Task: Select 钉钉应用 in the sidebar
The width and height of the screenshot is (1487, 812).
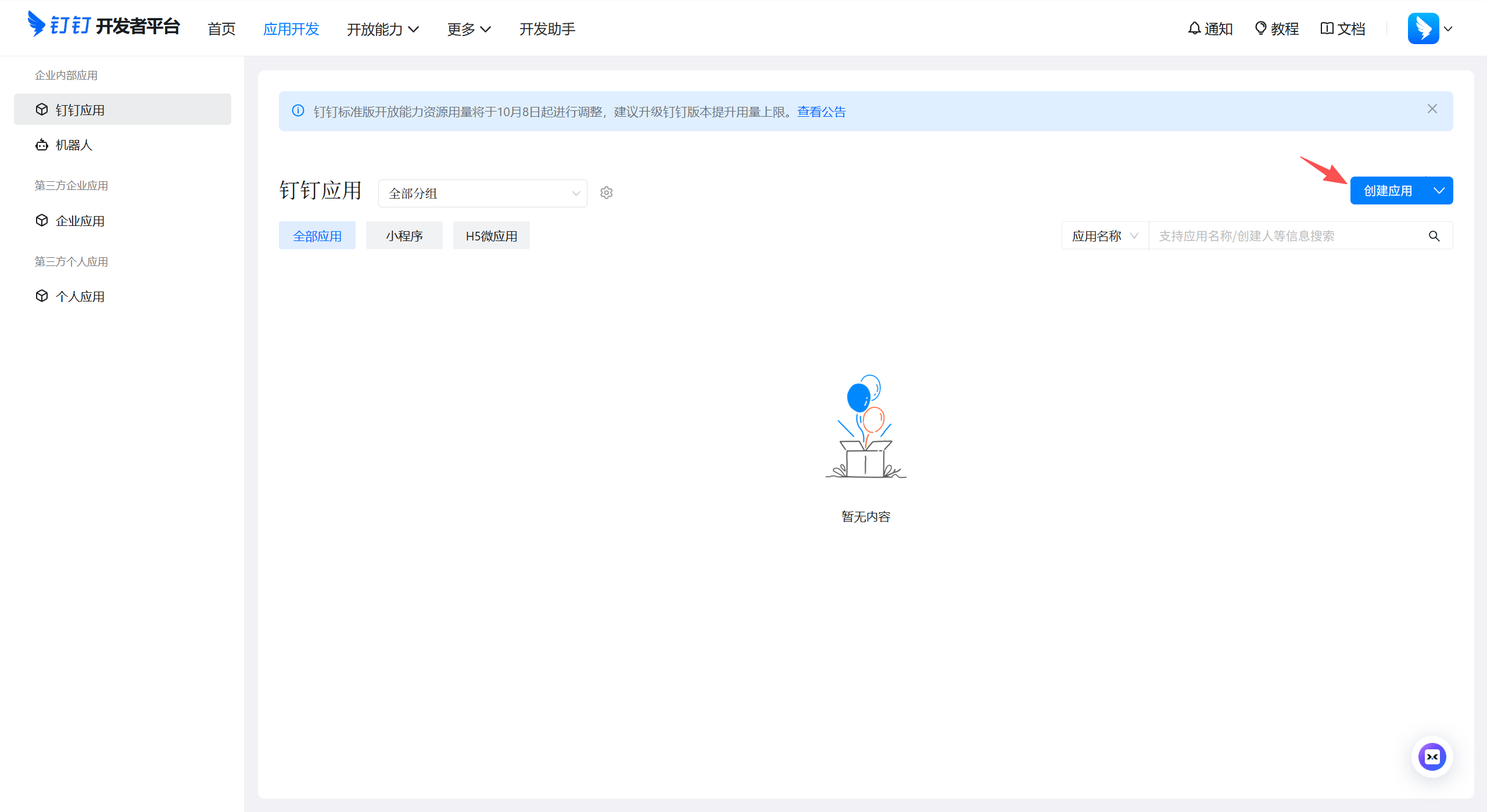Action: 123,109
